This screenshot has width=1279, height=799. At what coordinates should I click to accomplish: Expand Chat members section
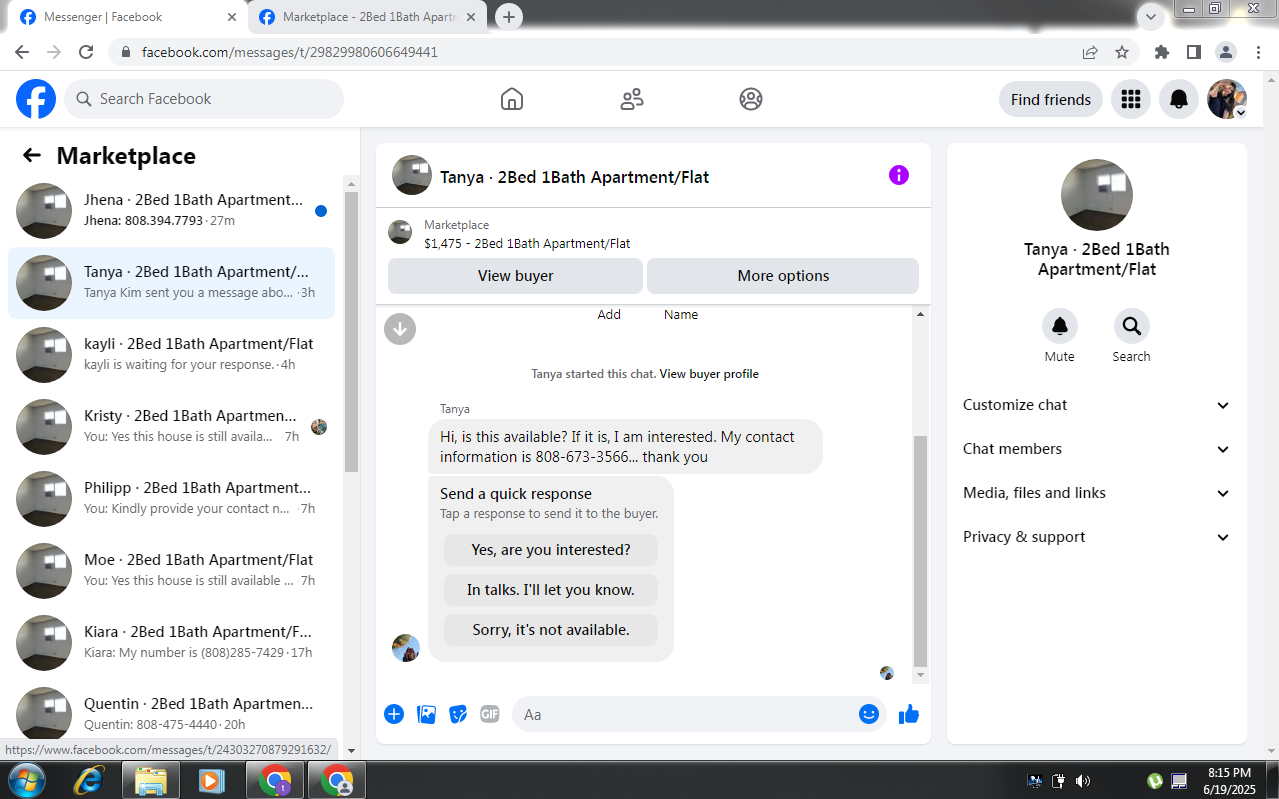pyautogui.click(x=1097, y=449)
